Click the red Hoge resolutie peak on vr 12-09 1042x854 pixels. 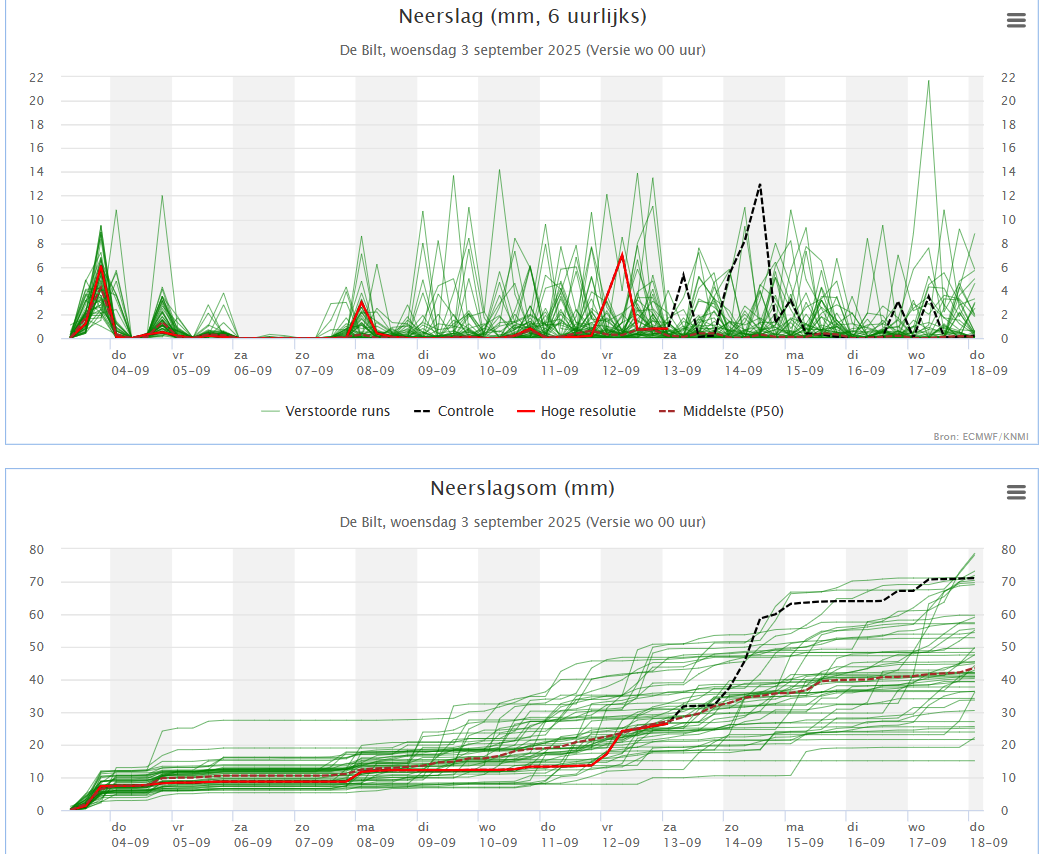click(x=622, y=255)
